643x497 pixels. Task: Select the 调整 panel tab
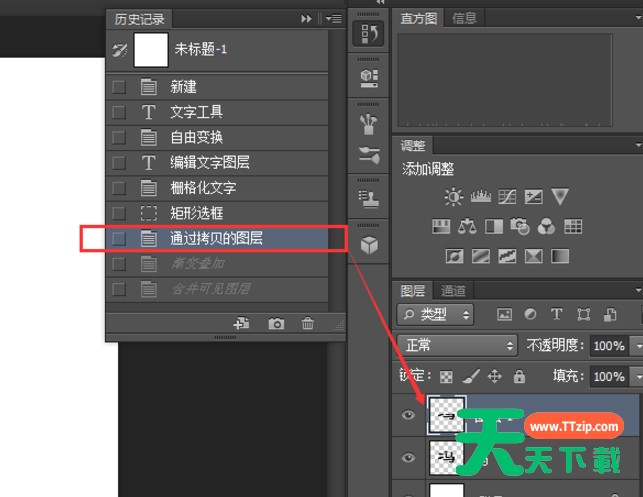tap(413, 146)
